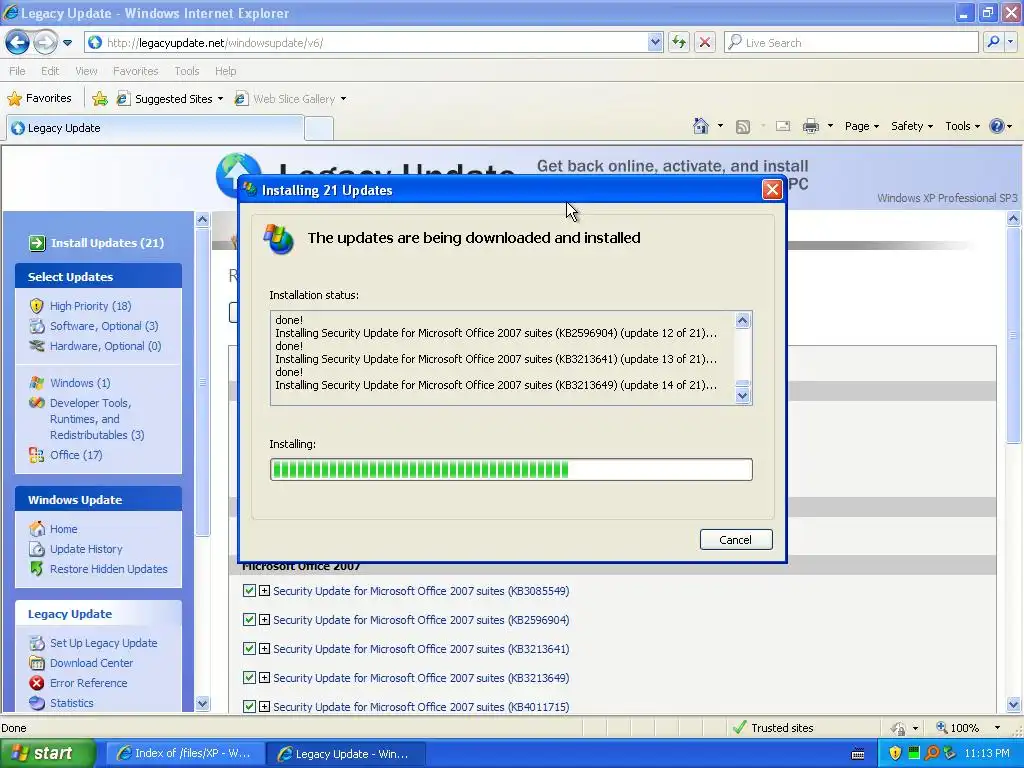Click the Stop loading icon
Image resolution: width=1024 pixels, height=768 pixels.
point(705,42)
